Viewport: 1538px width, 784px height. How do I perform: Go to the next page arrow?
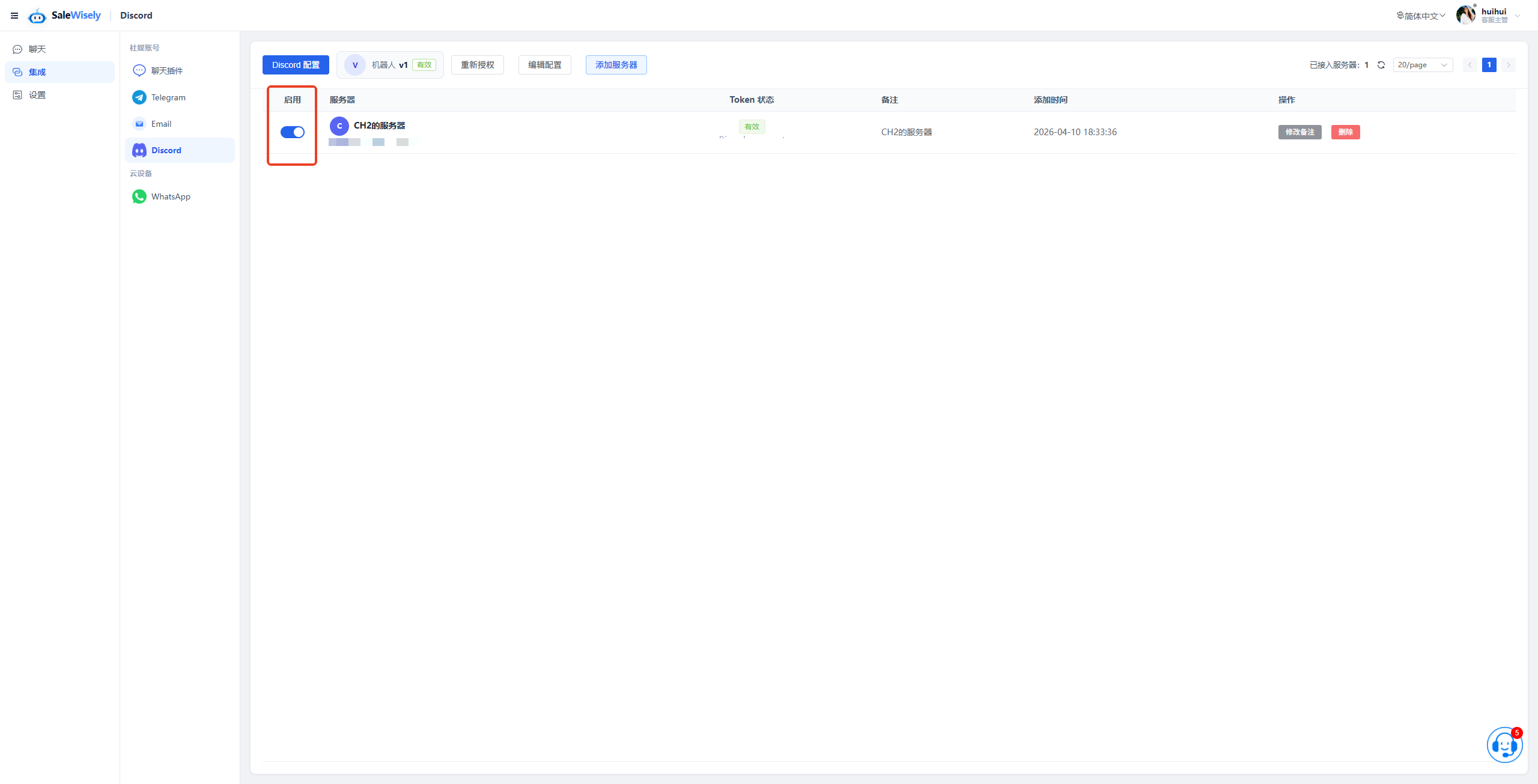coord(1509,65)
